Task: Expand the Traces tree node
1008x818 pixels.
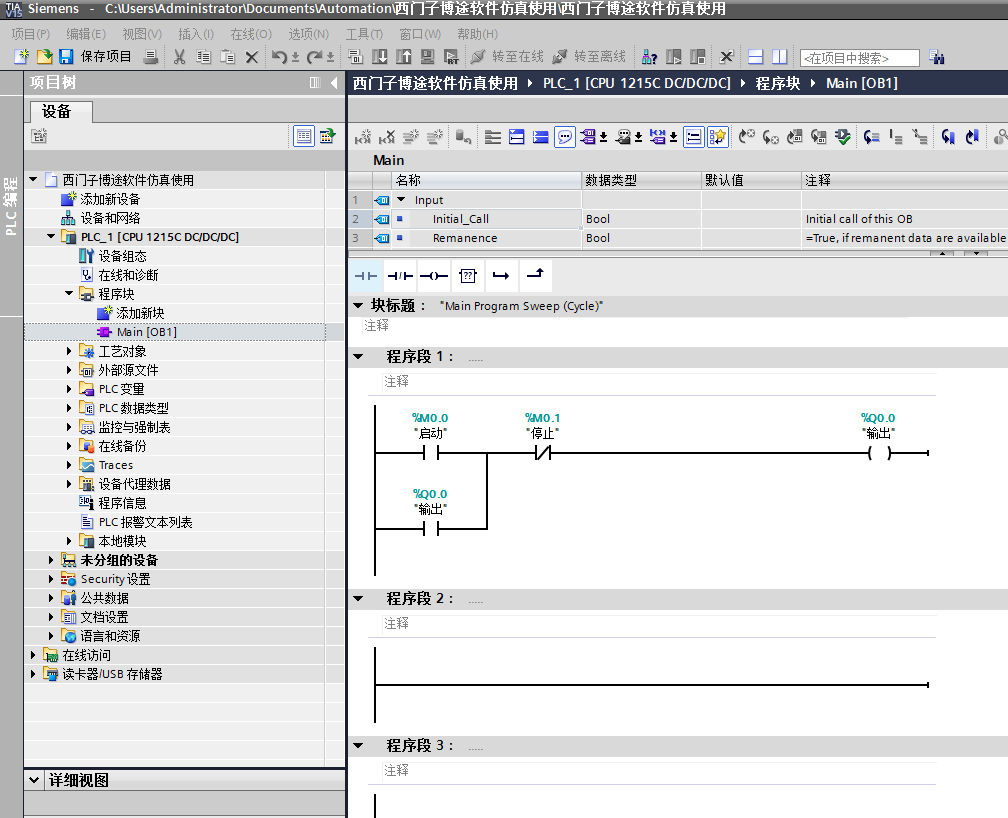Action: (69, 464)
